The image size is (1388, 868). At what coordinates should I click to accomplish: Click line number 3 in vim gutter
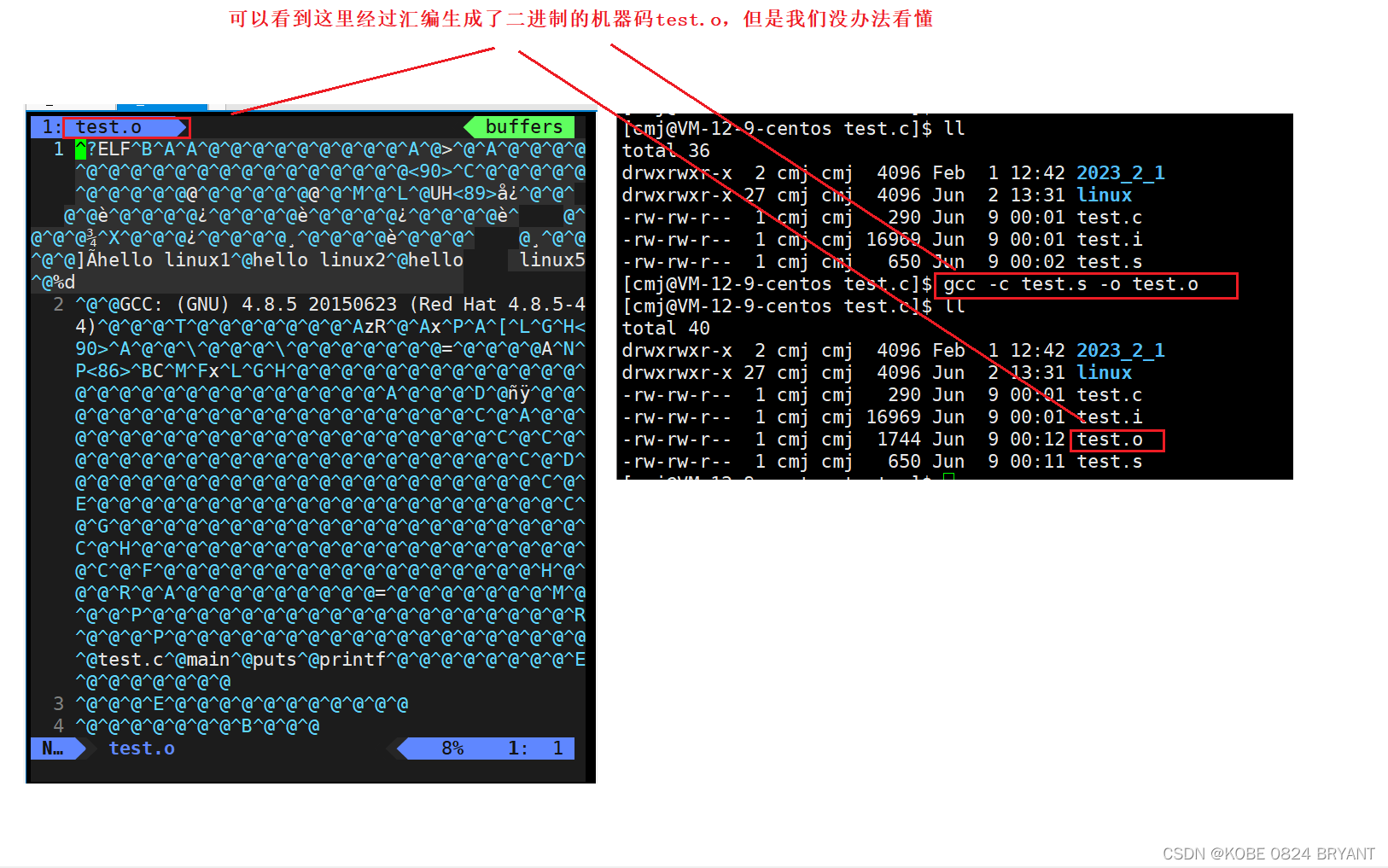click(58, 704)
